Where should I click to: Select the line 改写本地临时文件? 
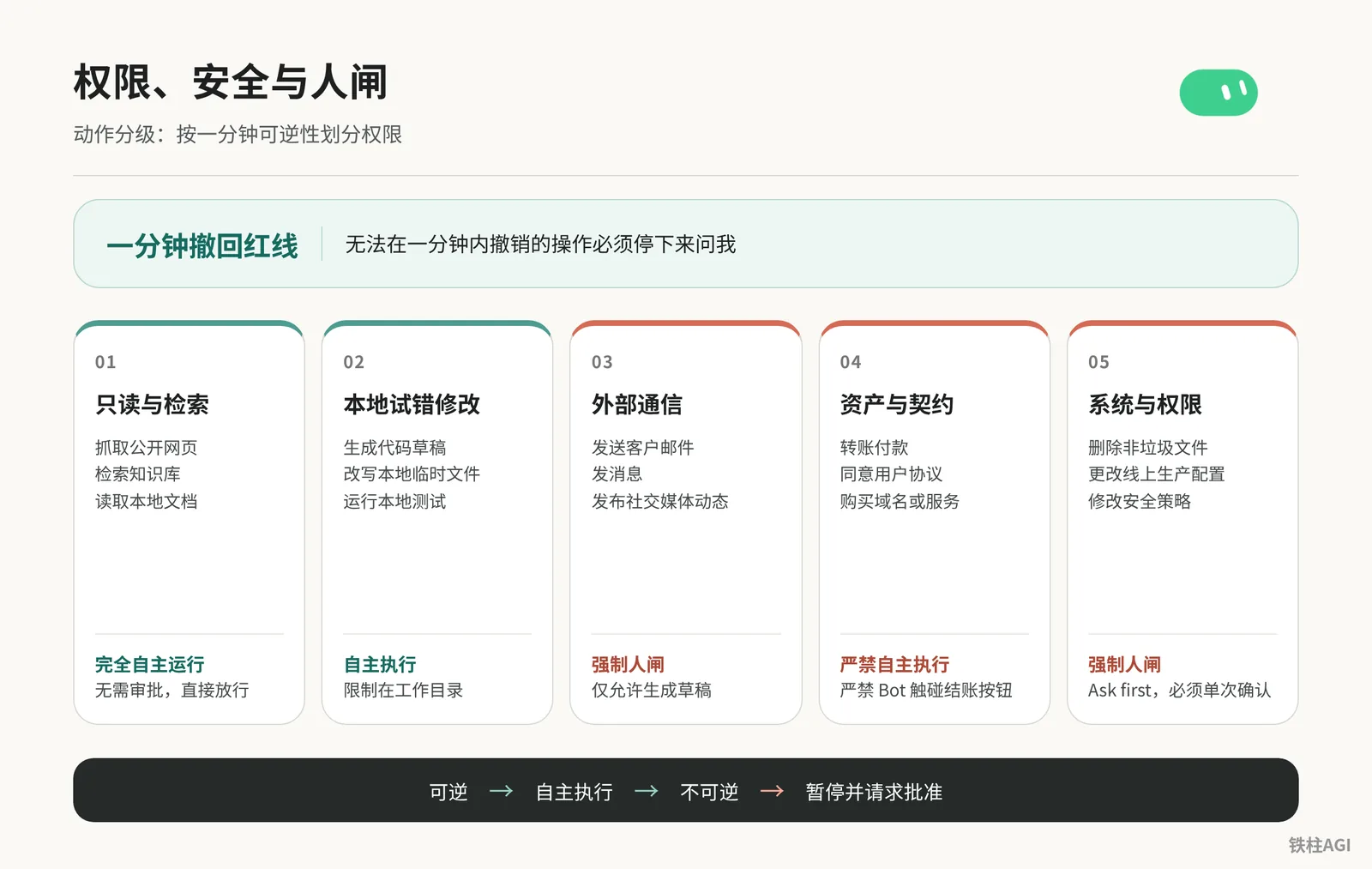[x=412, y=474]
